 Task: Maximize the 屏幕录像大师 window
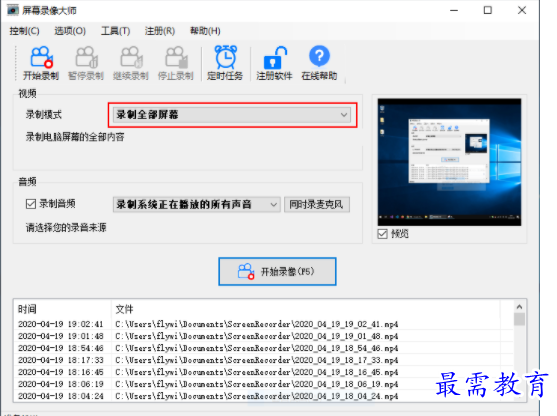488,10
